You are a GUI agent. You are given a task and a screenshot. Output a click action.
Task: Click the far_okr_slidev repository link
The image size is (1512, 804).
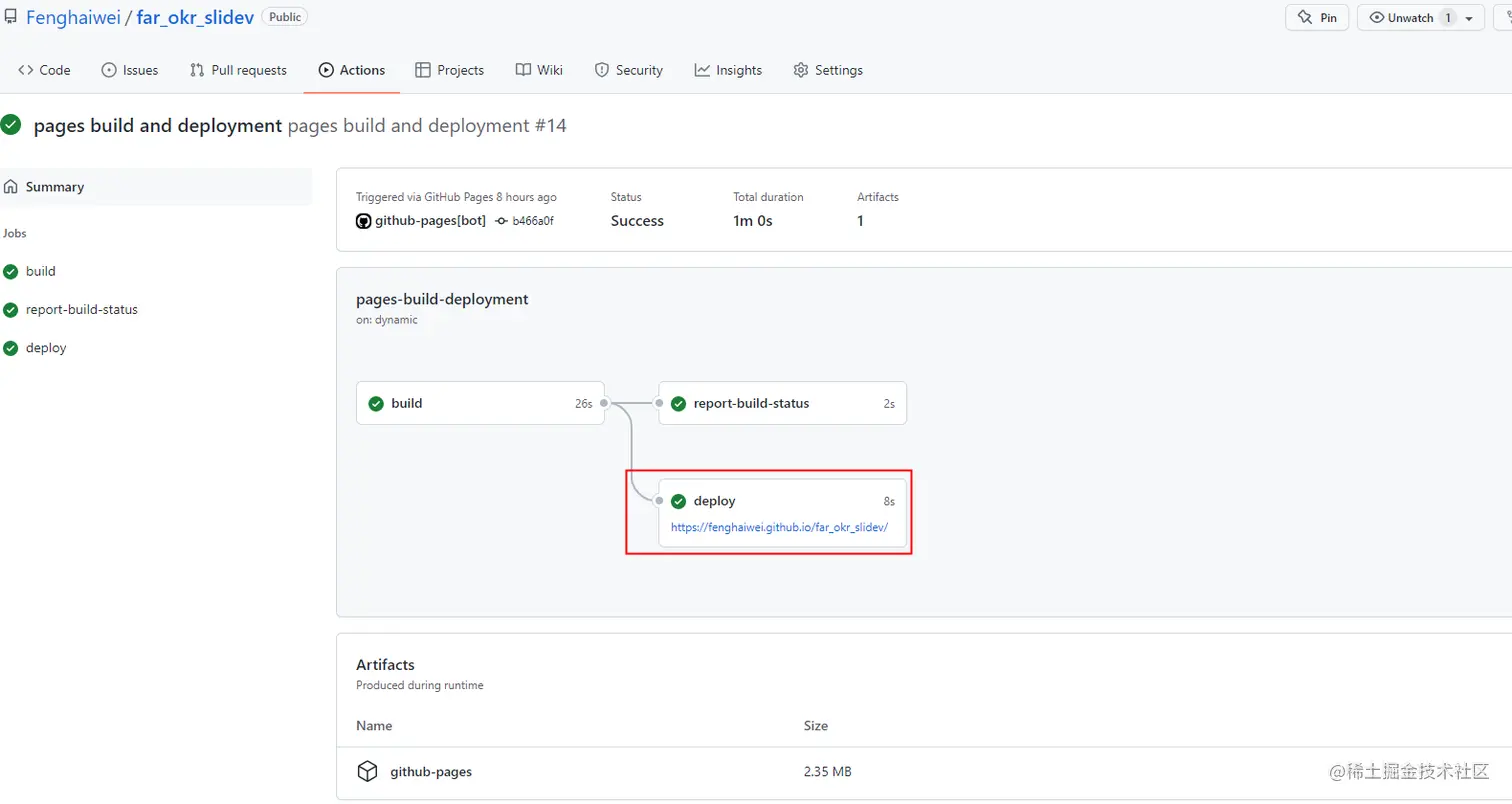(194, 18)
